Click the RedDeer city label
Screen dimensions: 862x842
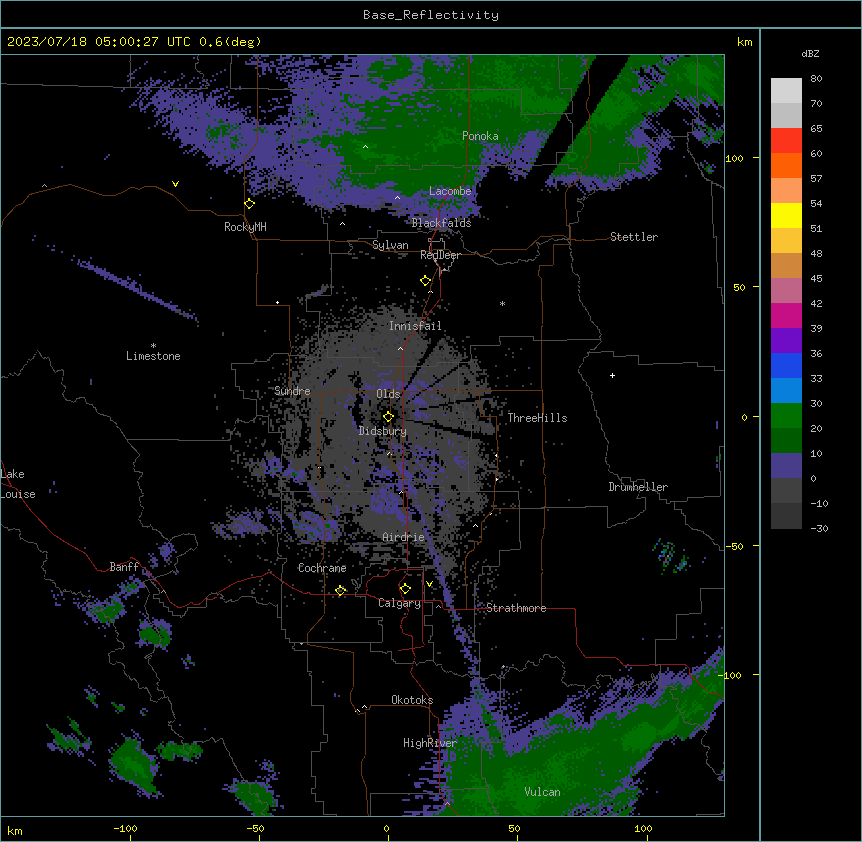440,255
